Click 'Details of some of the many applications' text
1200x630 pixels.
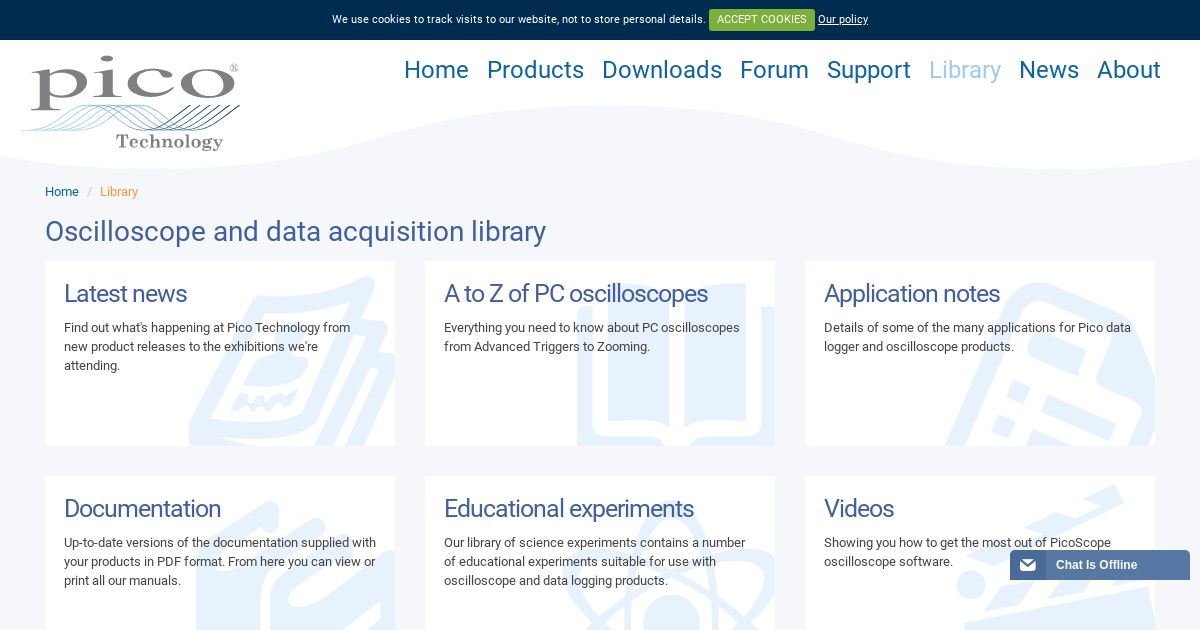[977, 337]
